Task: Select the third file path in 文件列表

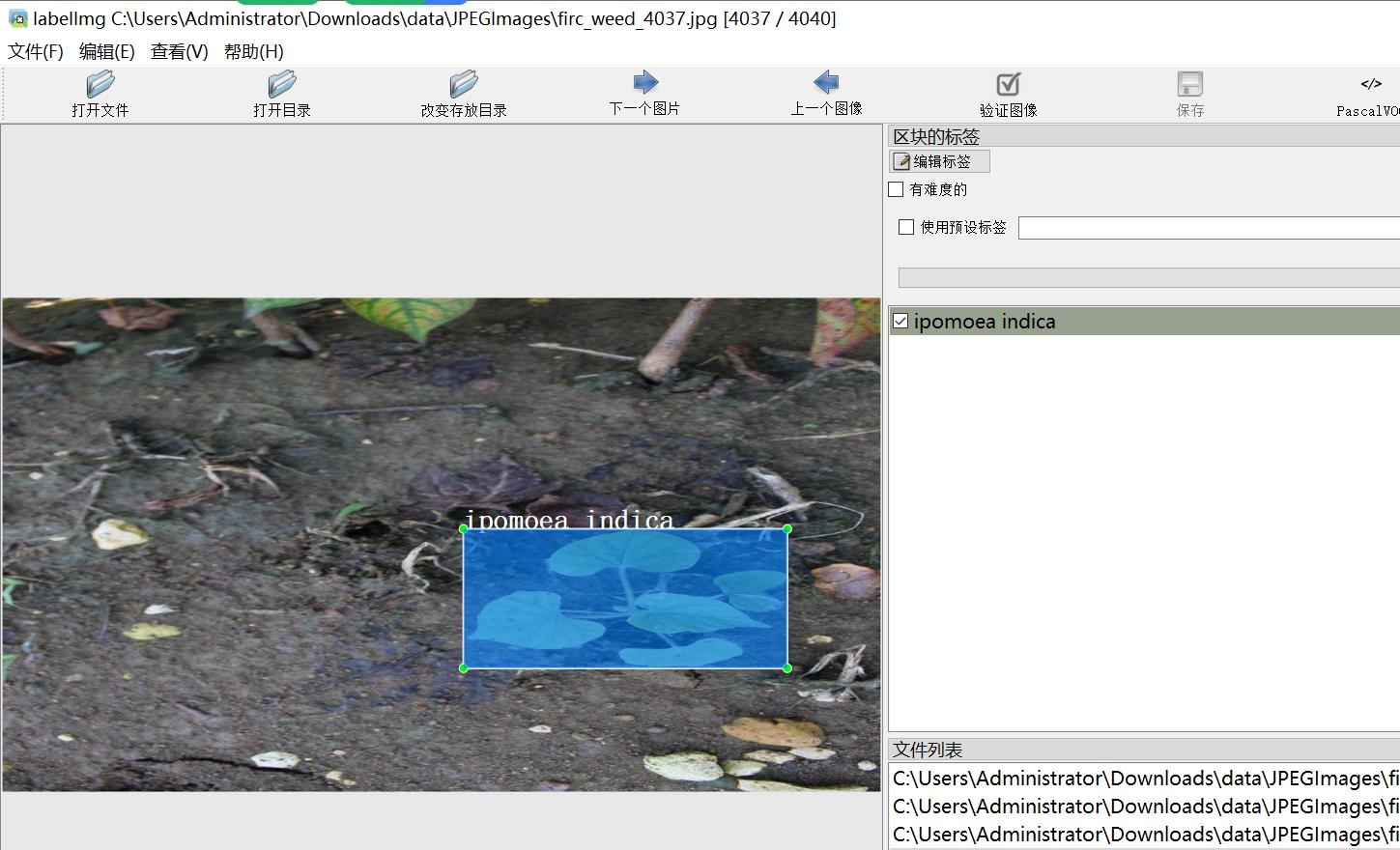Action: tap(1145, 835)
